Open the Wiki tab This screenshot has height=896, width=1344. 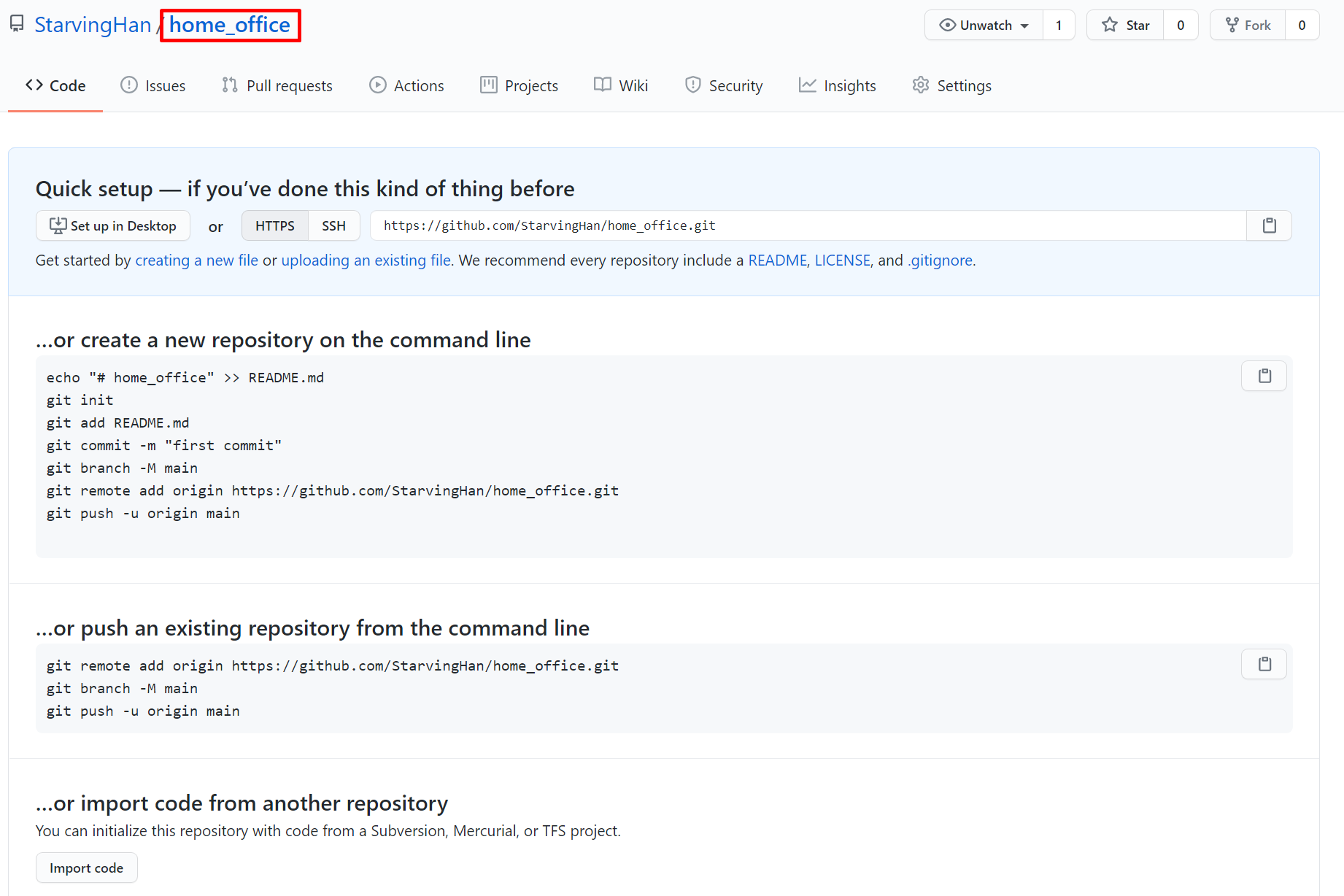click(x=621, y=85)
